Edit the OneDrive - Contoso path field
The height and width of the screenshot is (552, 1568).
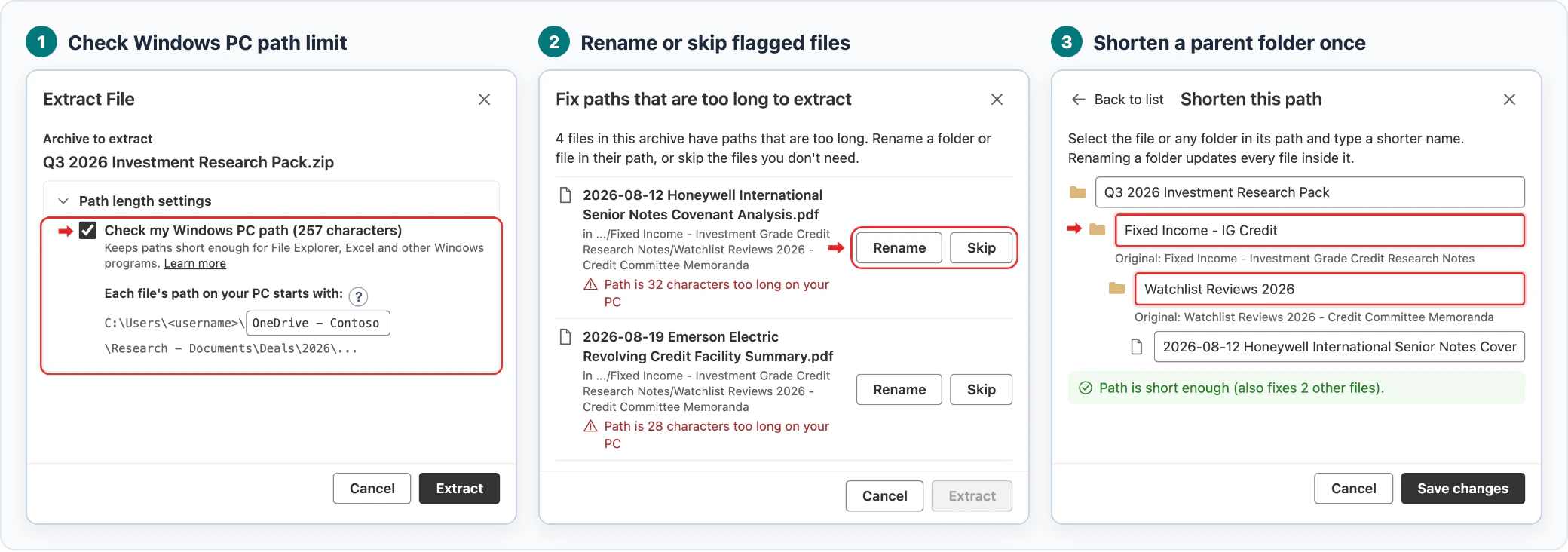pos(318,323)
